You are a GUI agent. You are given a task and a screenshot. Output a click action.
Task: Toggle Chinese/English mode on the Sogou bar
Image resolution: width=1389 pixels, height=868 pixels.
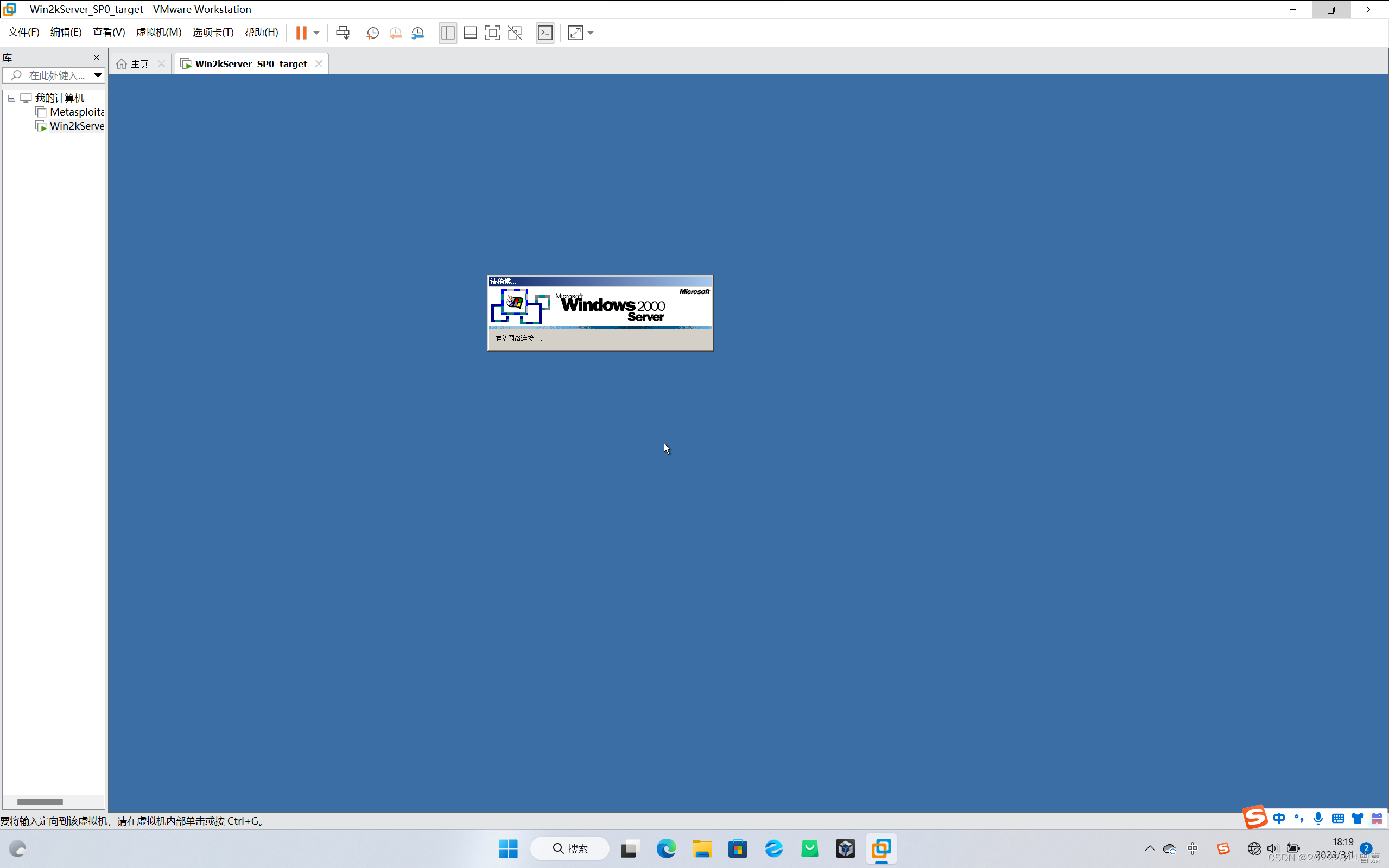click(1279, 819)
